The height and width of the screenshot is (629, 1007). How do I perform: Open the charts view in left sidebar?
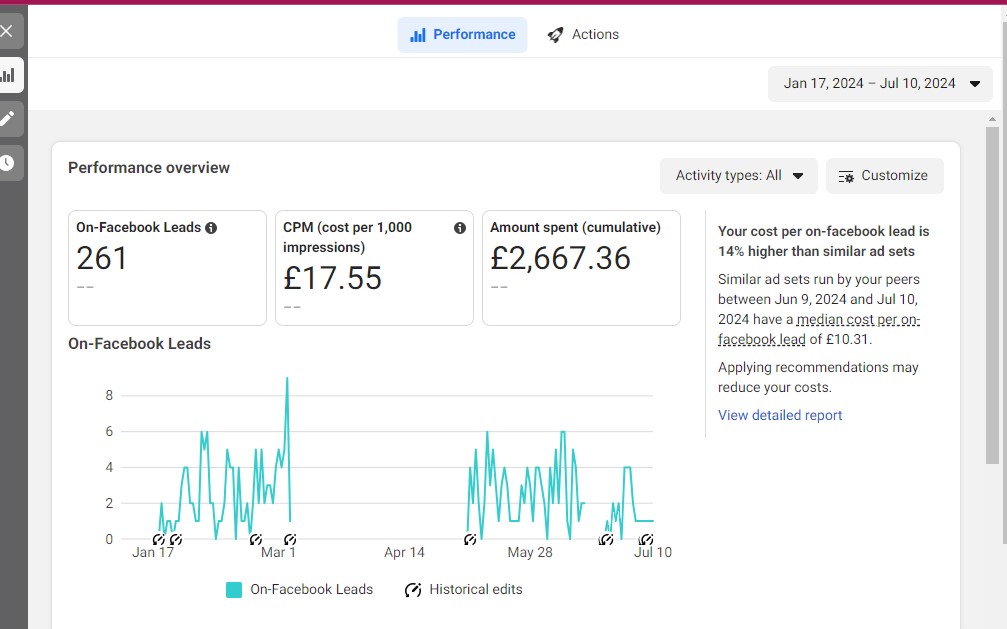(x=8, y=75)
